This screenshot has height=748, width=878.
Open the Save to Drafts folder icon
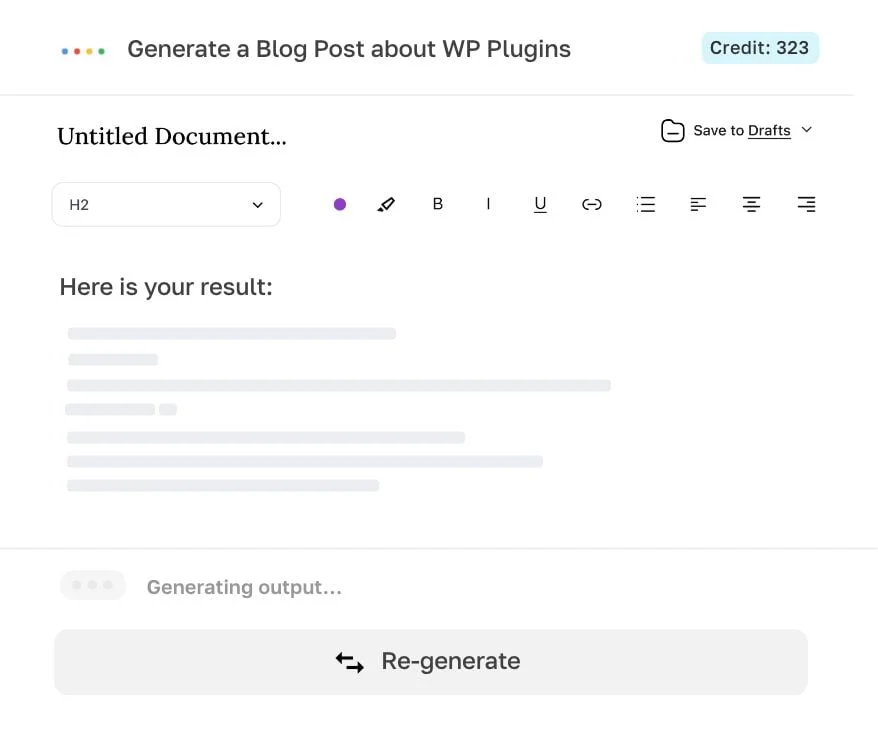(x=672, y=130)
